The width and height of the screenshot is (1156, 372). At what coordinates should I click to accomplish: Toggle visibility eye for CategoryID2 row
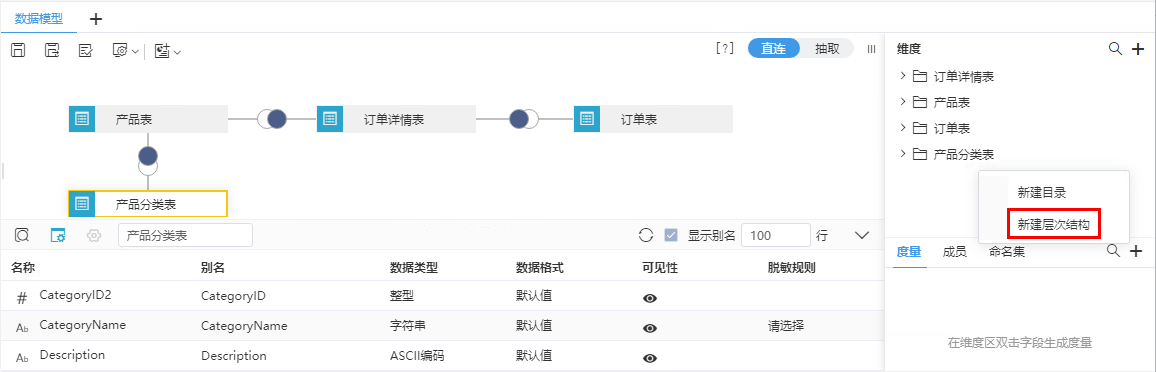pyautogui.click(x=650, y=298)
